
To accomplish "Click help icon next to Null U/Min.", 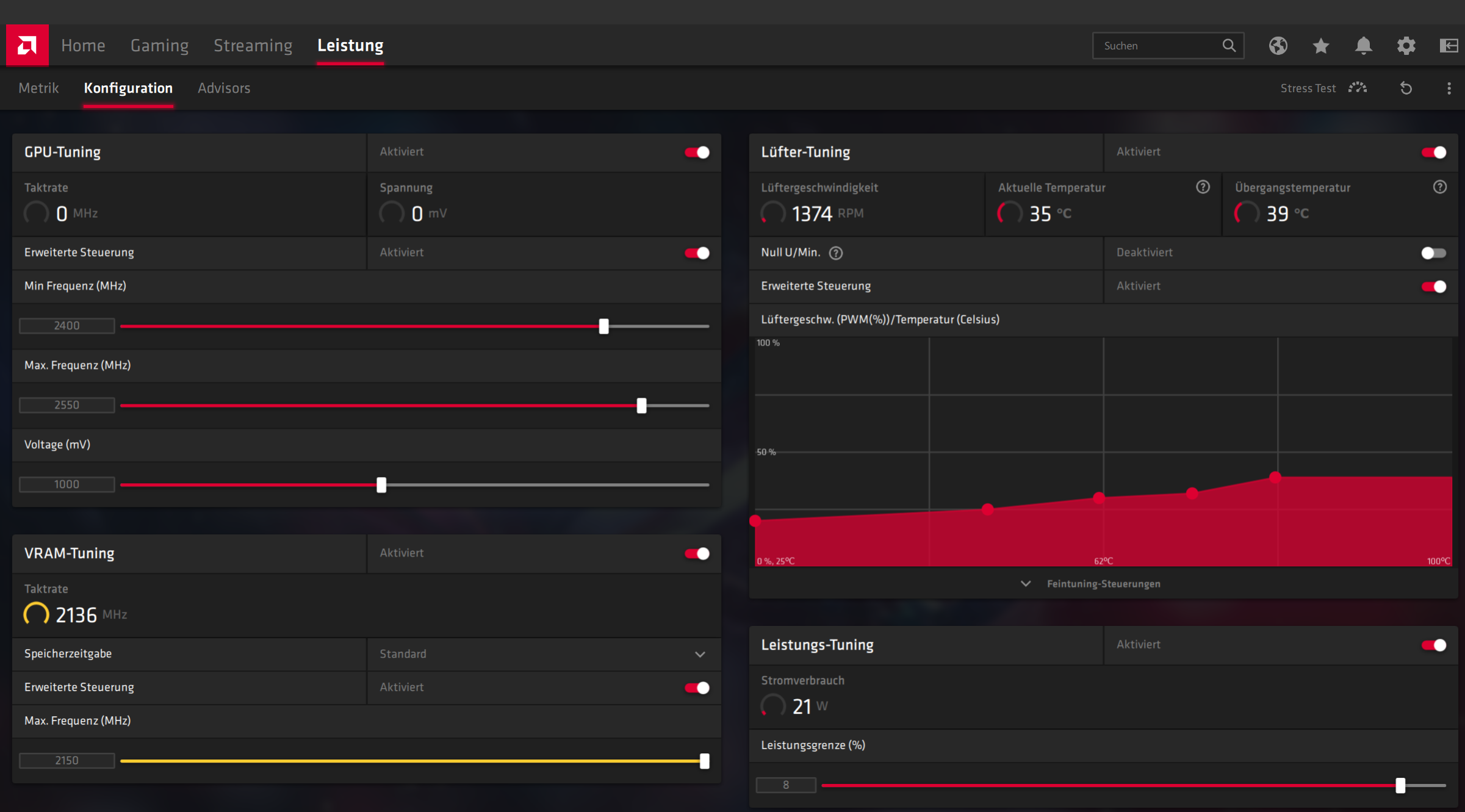I will click(x=836, y=253).
